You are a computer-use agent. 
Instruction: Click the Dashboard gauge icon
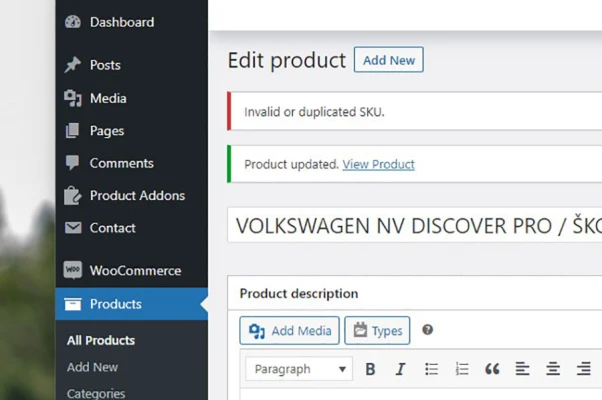73,22
